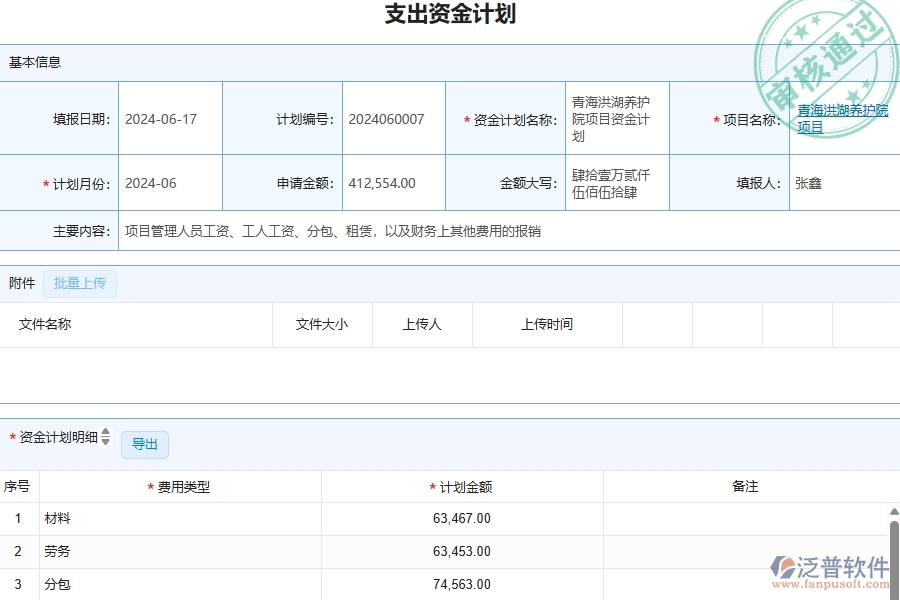Screen dimensions: 900x600
Task: Select the 计划月份 field showing 2024-06
Action: click(x=170, y=182)
